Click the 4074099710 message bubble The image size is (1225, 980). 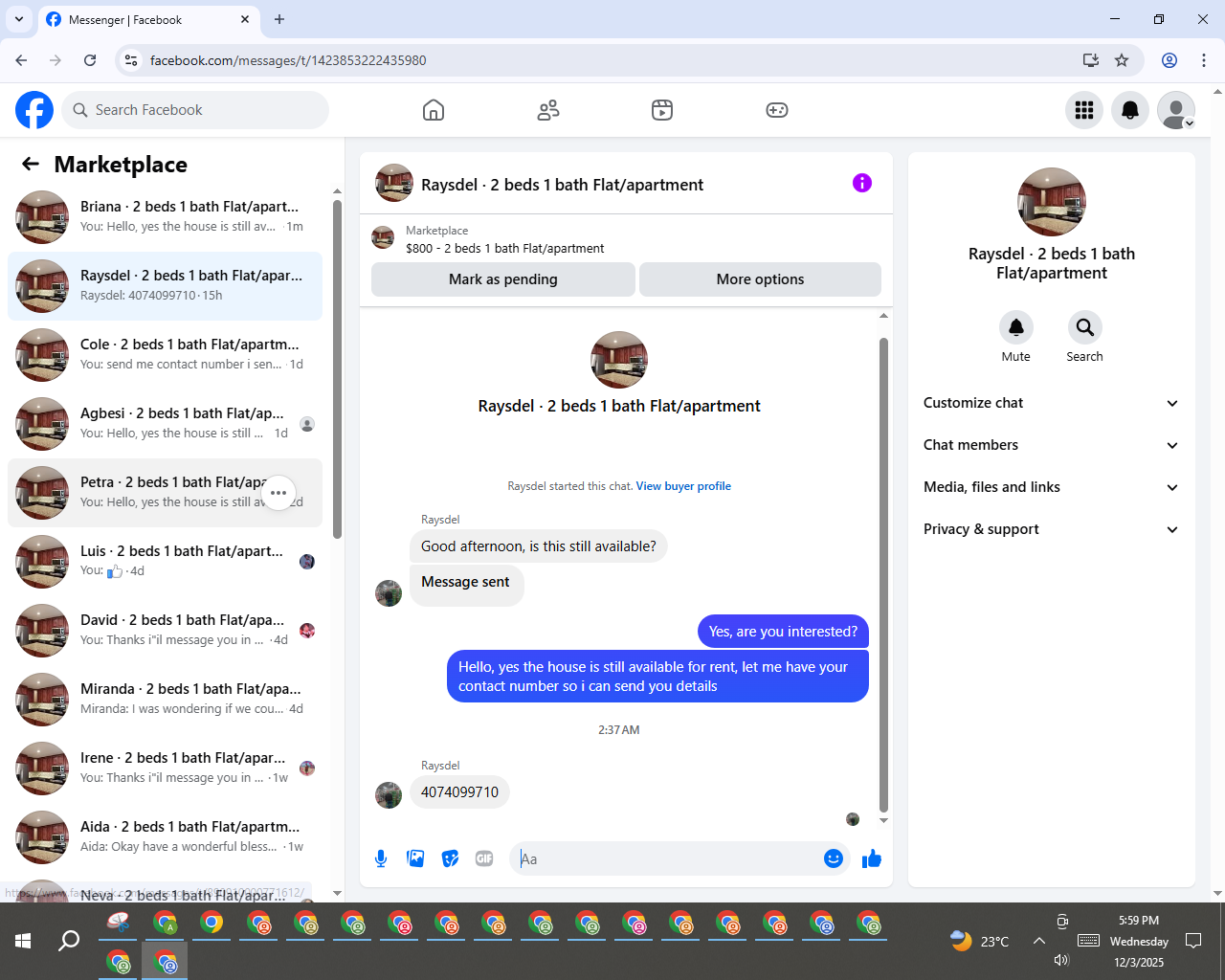(459, 792)
